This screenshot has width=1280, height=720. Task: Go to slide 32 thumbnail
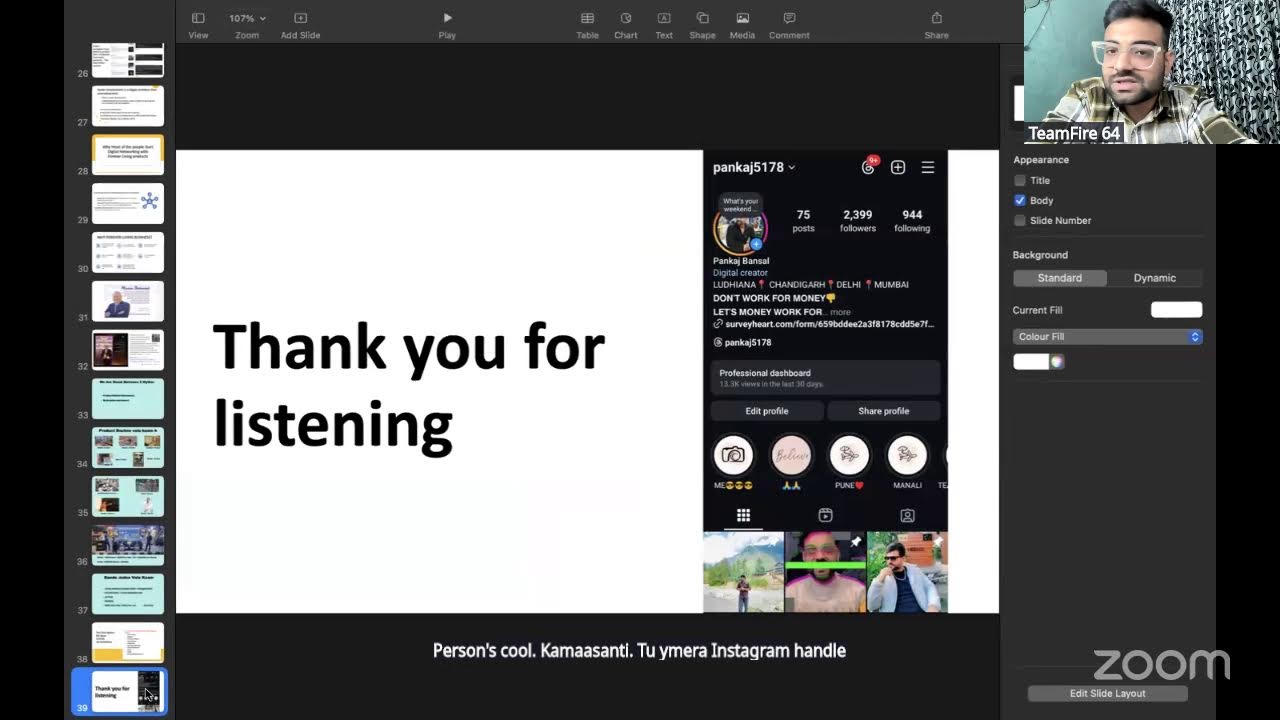tap(128, 350)
